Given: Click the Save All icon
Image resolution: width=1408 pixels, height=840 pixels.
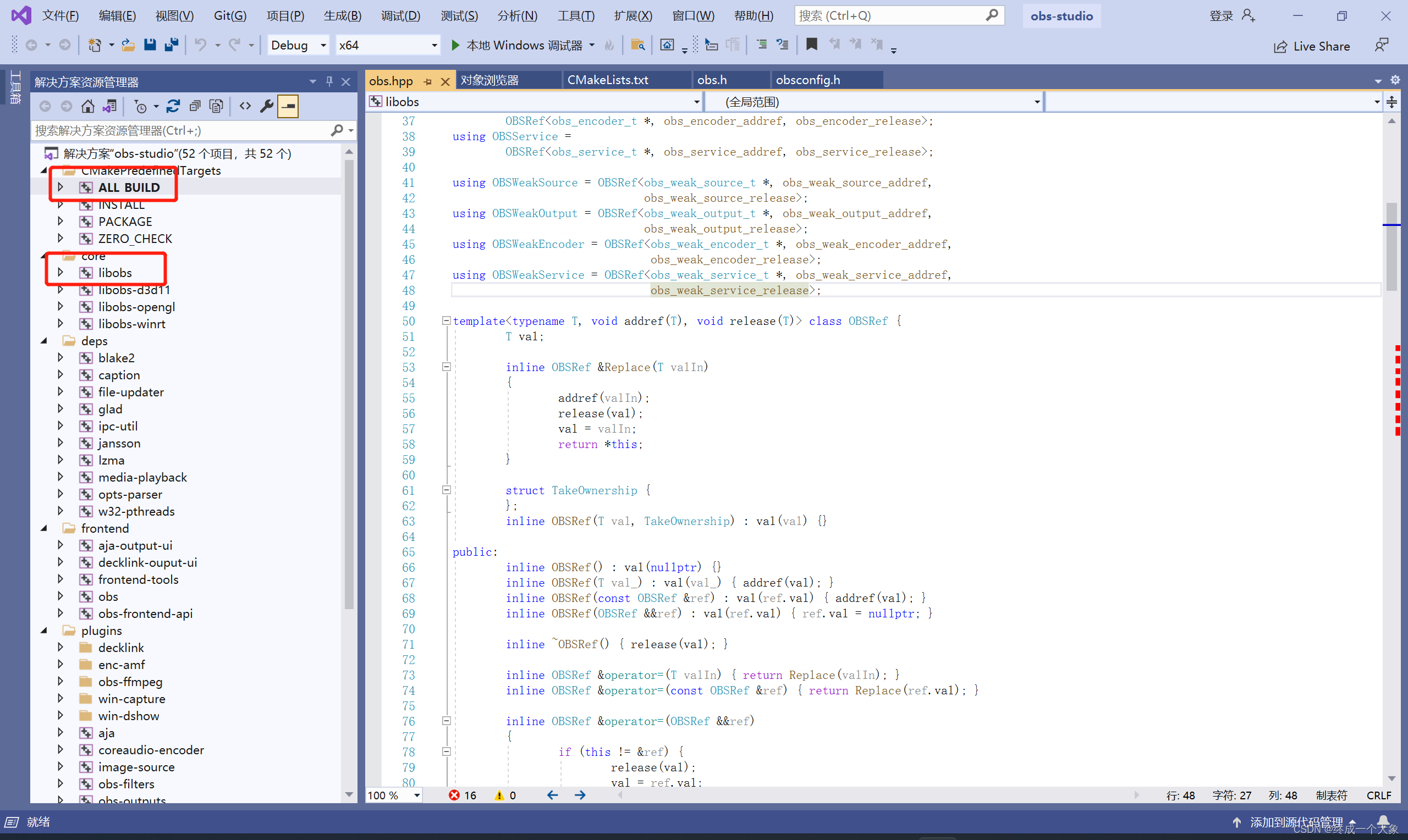Looking at the screenshot, I should 171,45.
